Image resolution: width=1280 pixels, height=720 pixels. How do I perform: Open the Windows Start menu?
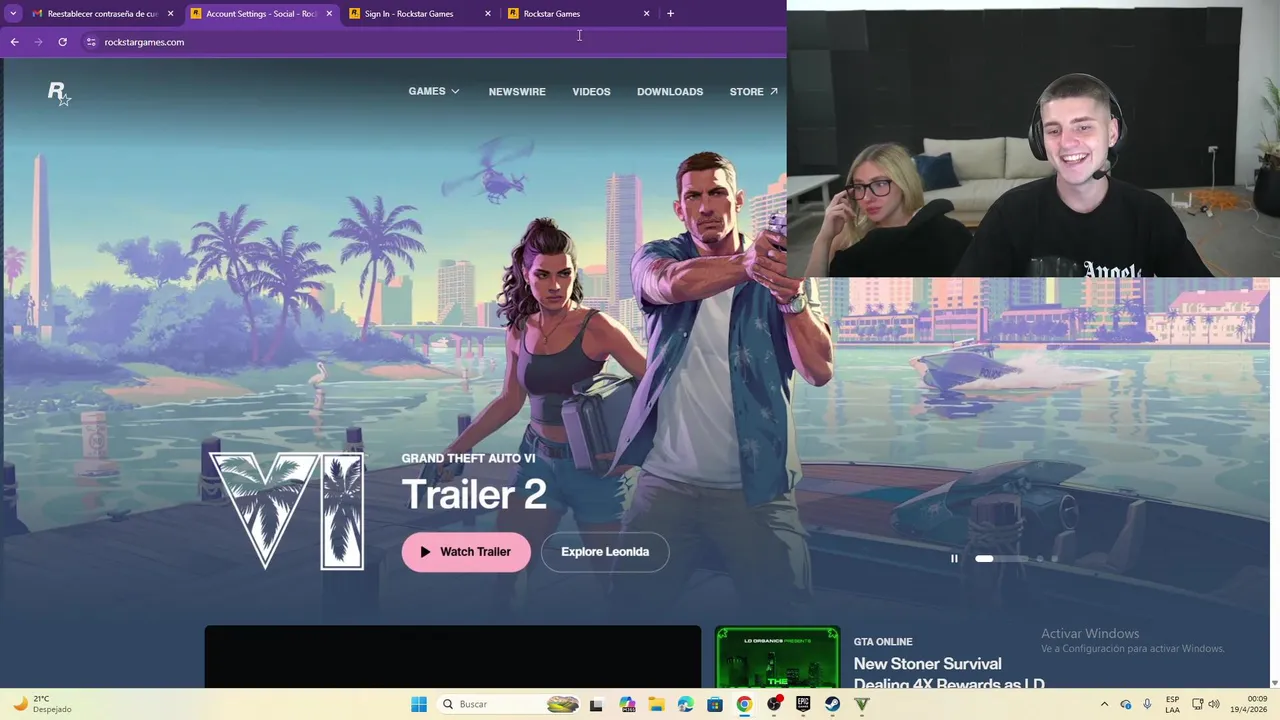[419, 704]
